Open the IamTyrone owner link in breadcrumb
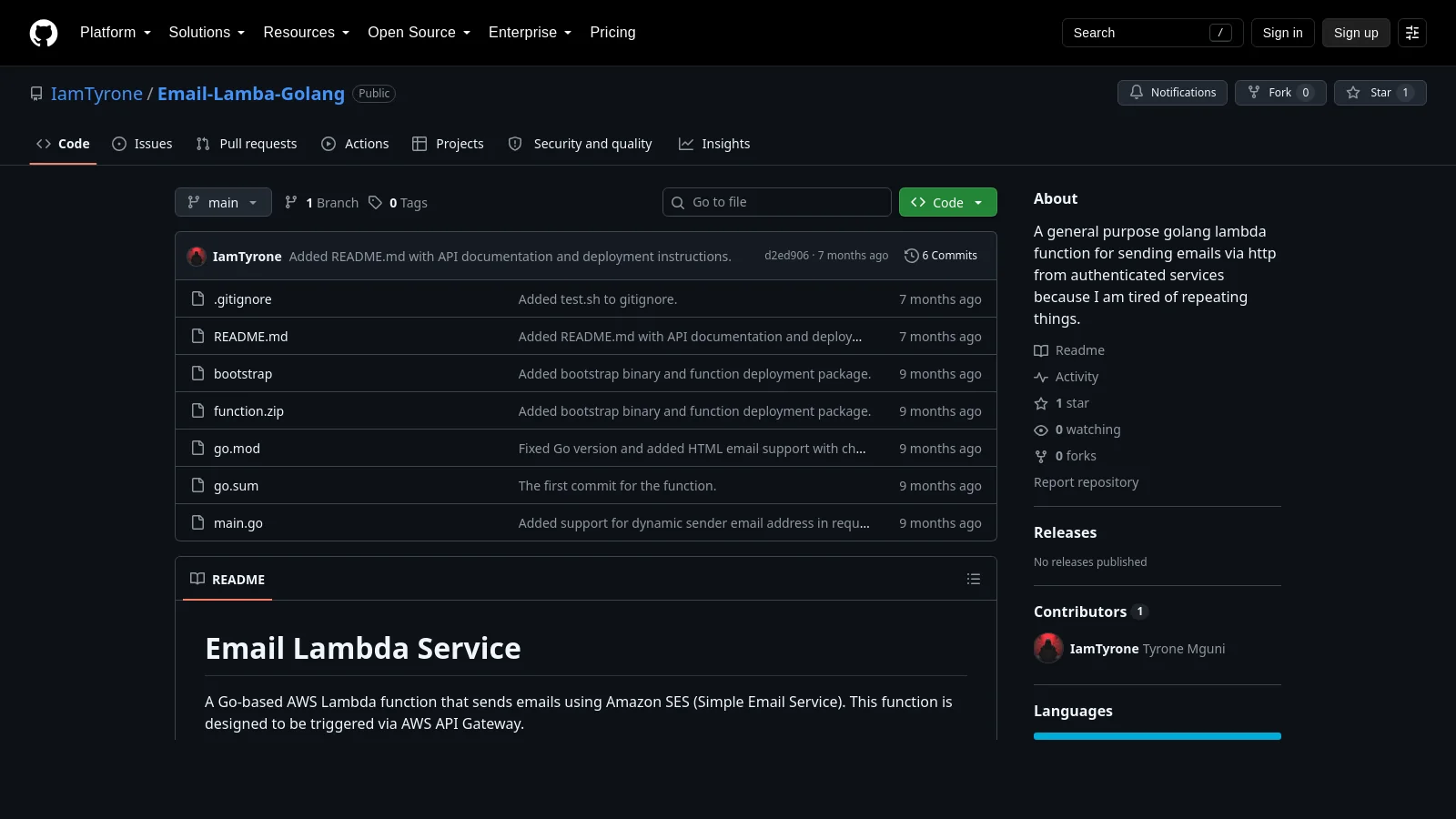The image size is (1456, 819). point(96,94)
